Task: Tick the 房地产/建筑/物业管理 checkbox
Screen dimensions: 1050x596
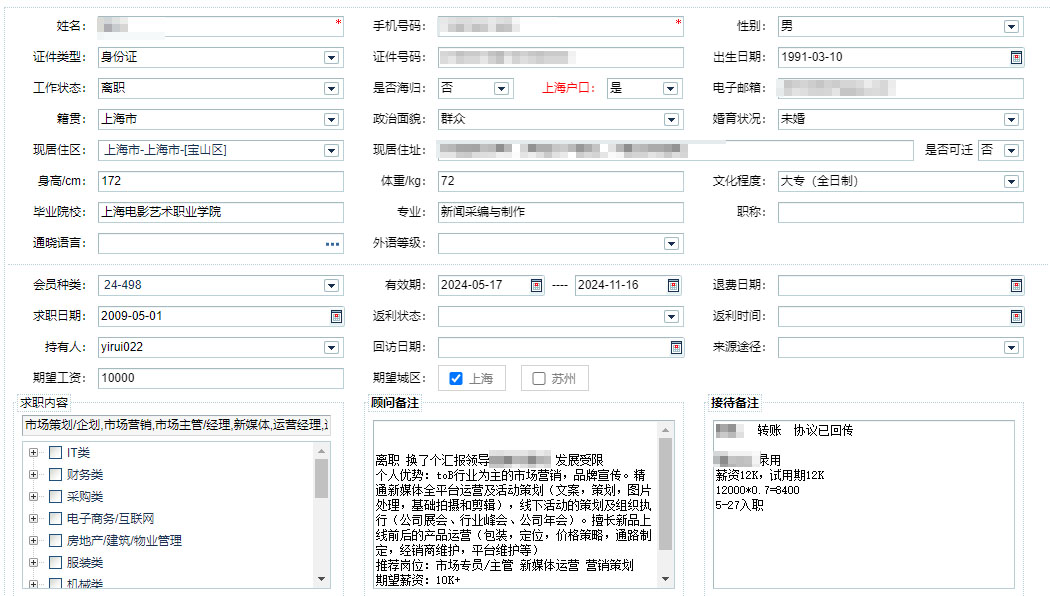Action: [x=56, y=540]
